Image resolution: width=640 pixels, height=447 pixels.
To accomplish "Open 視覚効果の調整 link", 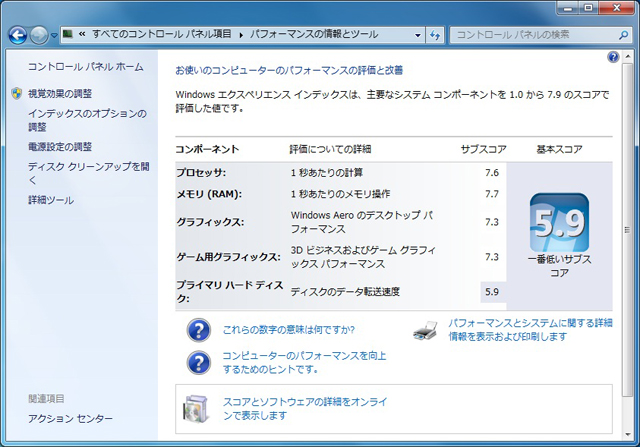I will pos(60,93).
